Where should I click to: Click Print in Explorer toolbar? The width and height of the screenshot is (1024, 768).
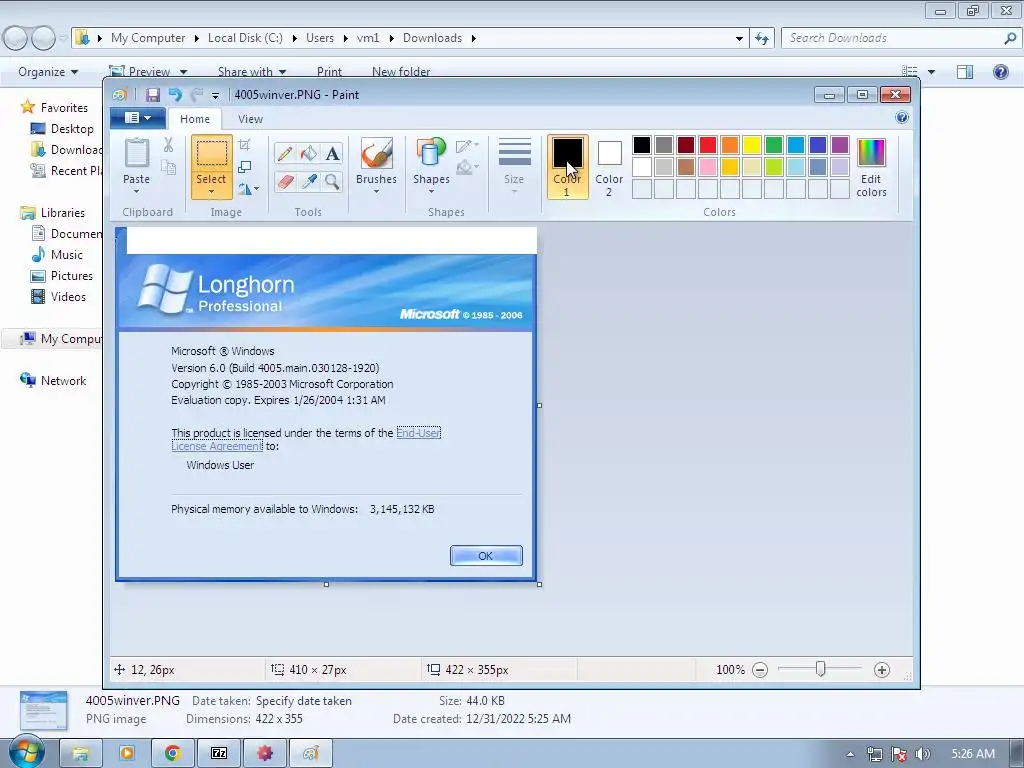coord(329,72)
